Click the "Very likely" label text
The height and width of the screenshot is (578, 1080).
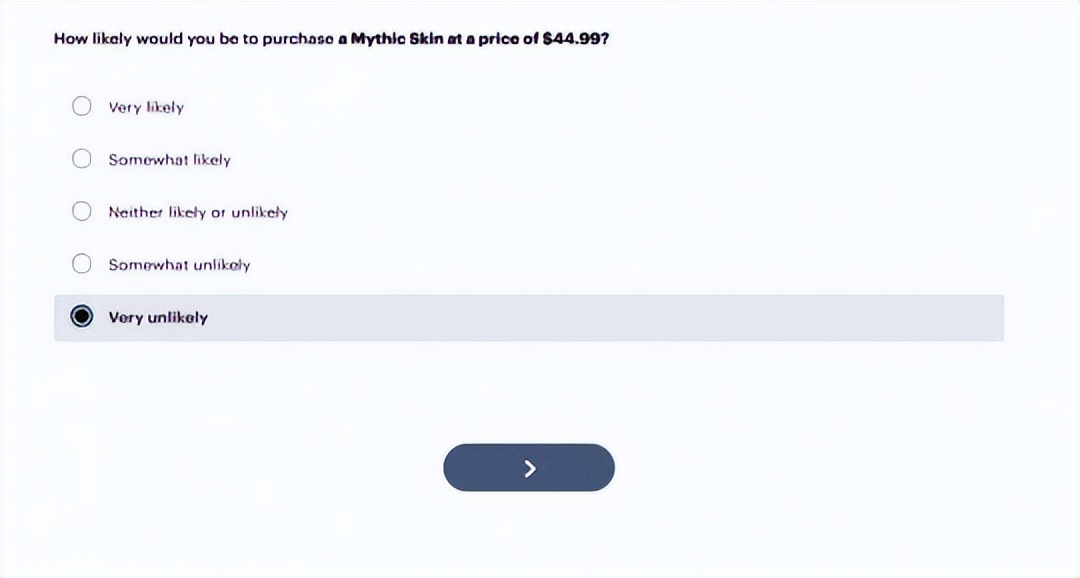[x=146, y=107]
